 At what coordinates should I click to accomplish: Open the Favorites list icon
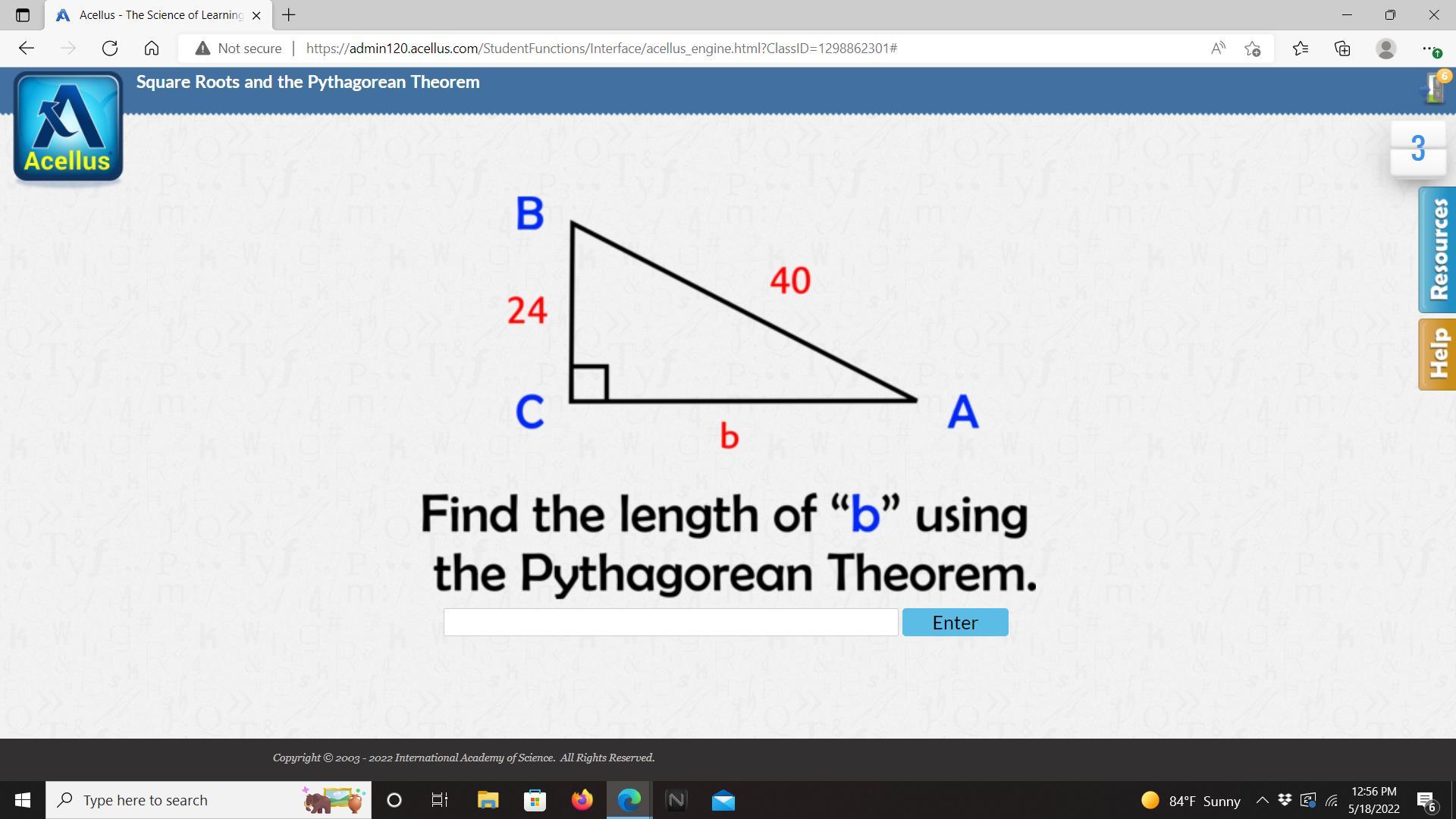click(x=1301, y=49)
